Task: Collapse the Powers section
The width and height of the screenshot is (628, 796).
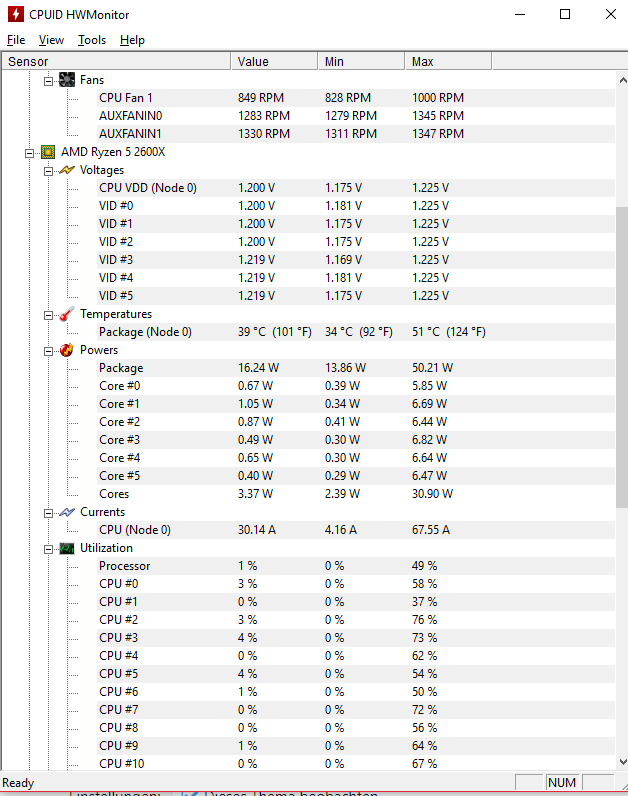Action: point(48,351)
